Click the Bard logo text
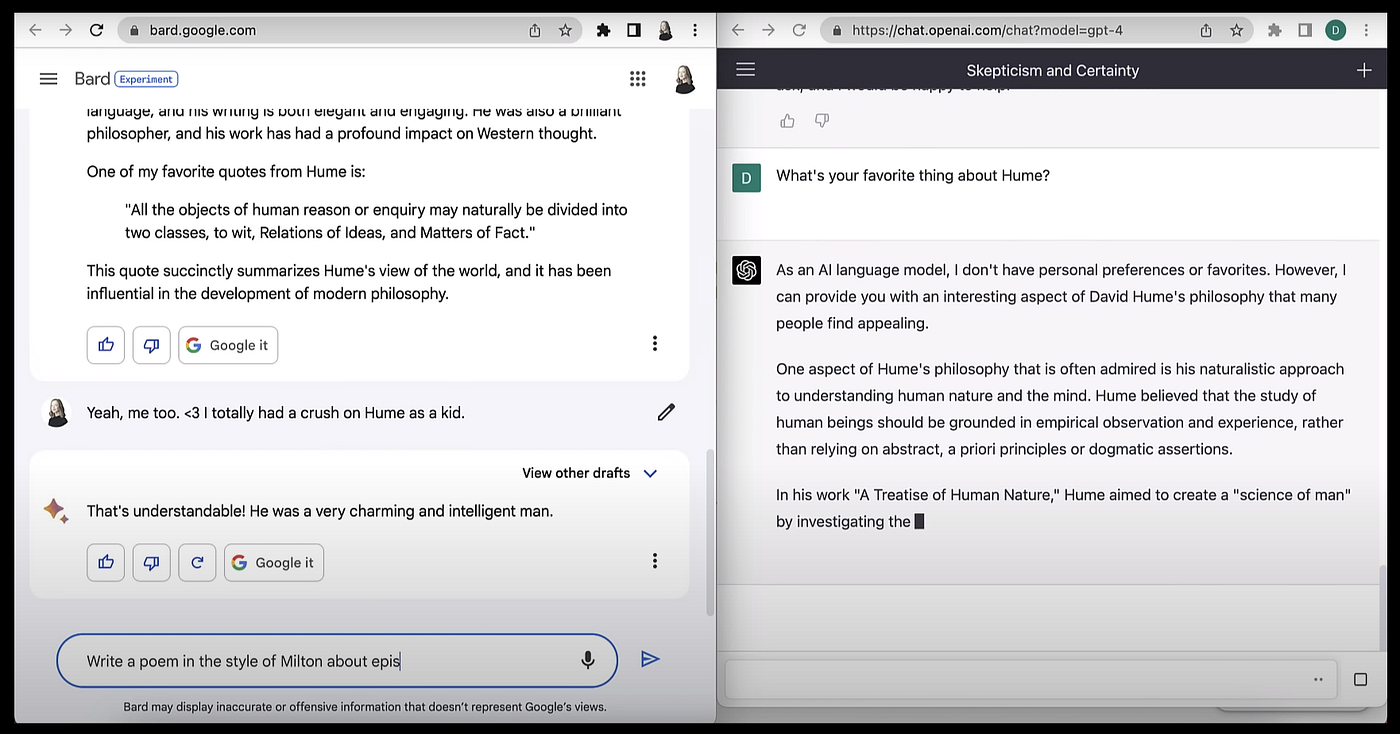 tap(92, 79)
